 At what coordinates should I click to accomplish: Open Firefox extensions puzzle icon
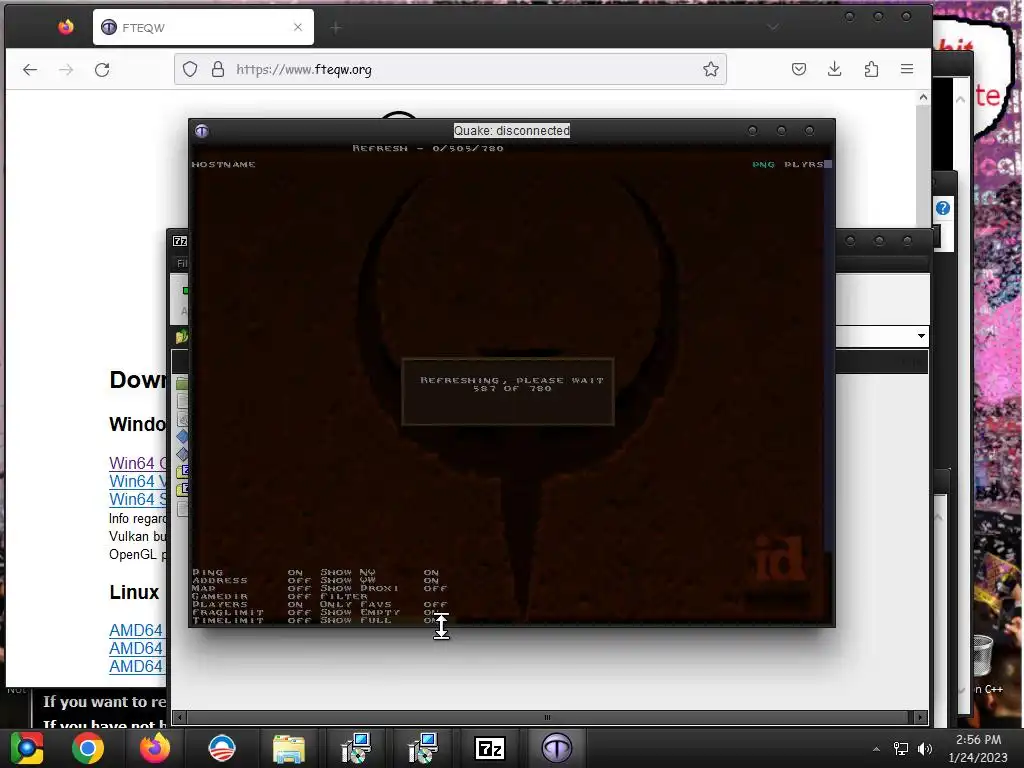click(x=871, y=69)
